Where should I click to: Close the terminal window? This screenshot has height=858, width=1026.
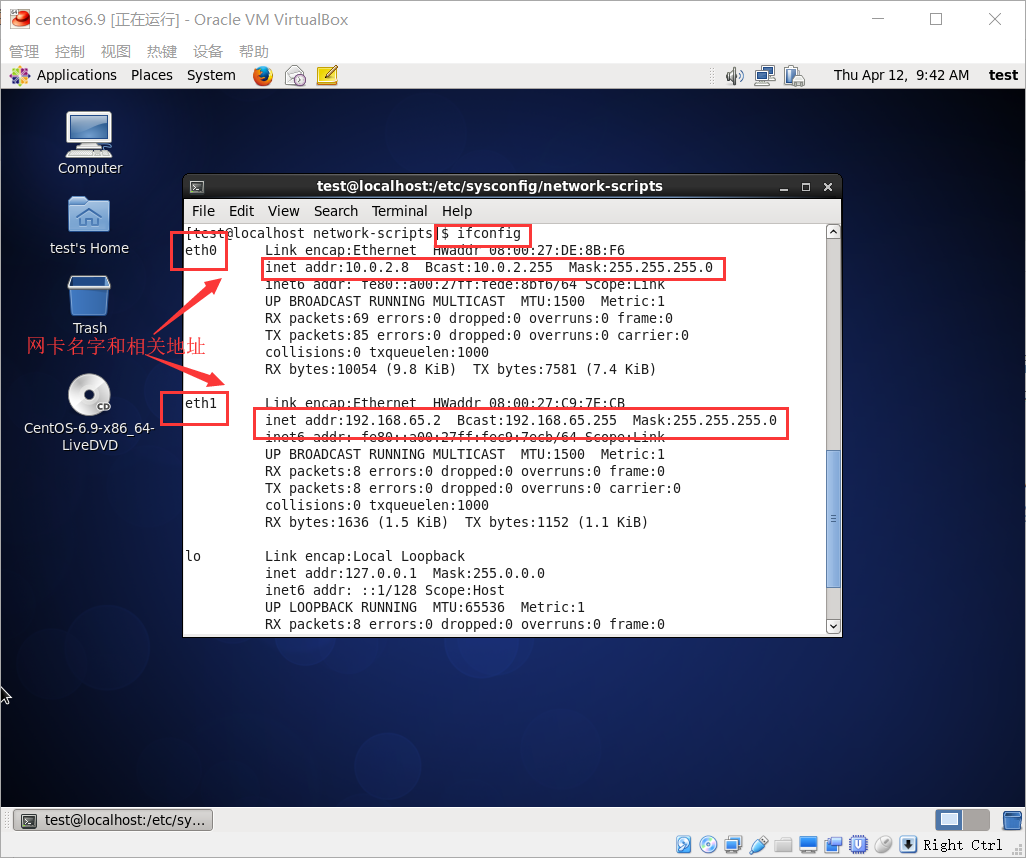[x=828, y=187]
